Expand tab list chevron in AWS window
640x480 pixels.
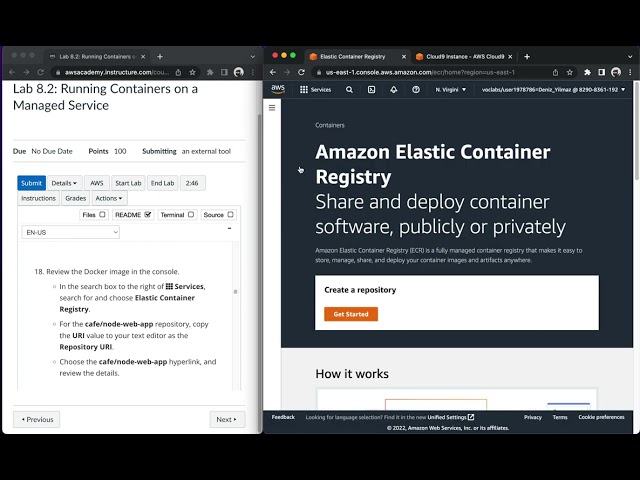630,57
